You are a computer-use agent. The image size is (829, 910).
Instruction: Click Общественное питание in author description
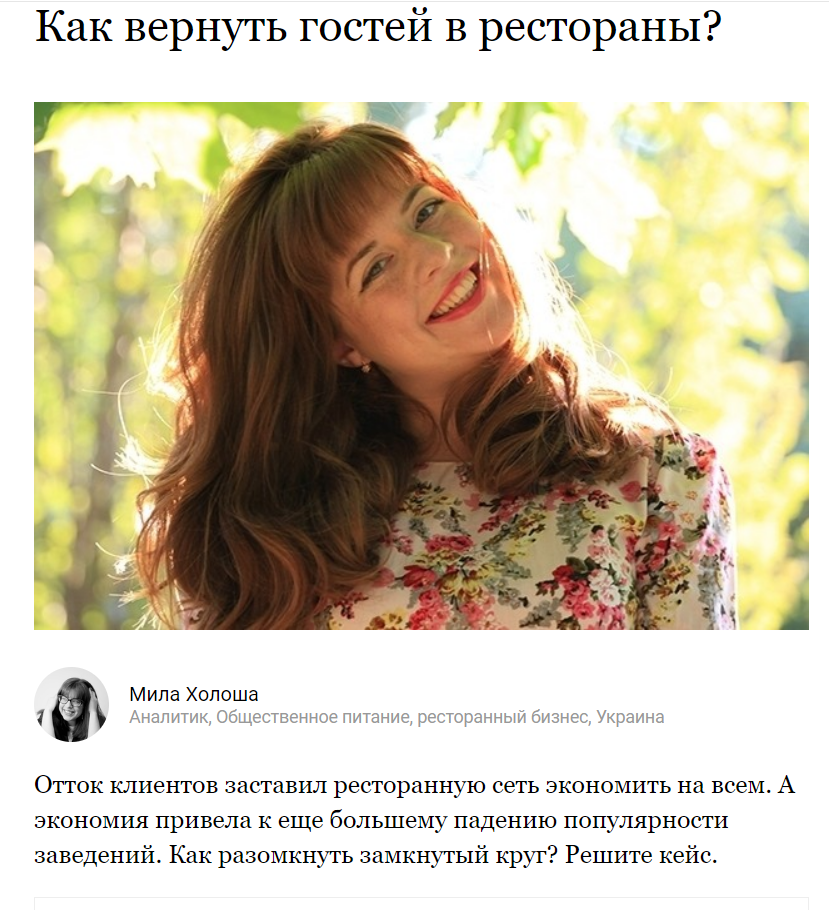[x=314, y=717]
